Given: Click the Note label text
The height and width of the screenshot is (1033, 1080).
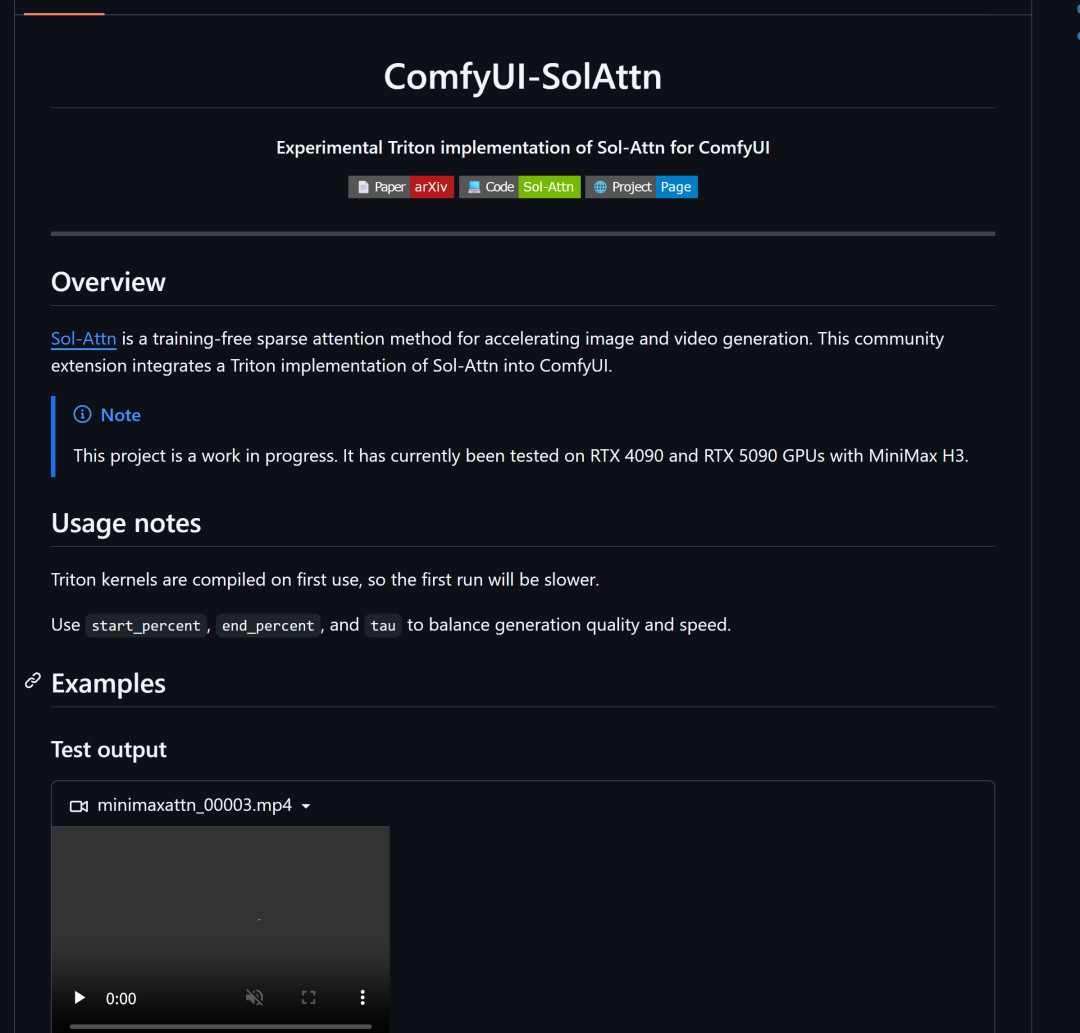Looking at the screenshot, I should pos(121,415).
